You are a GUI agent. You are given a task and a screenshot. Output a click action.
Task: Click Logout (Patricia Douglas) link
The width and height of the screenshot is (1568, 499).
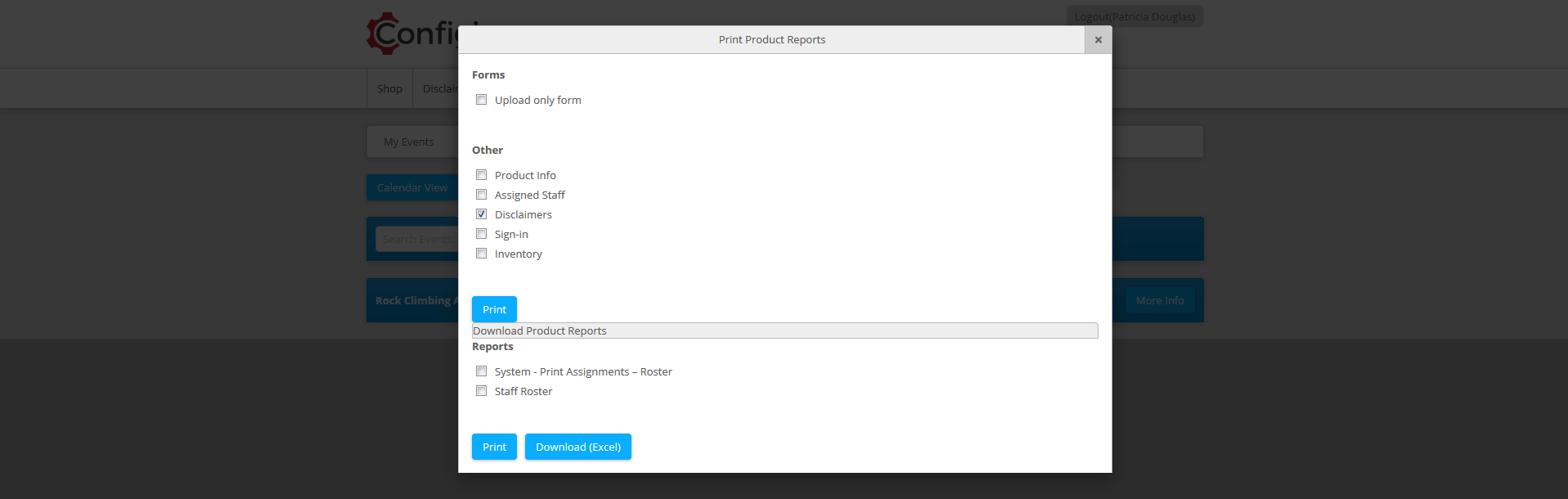point(1134,16)
